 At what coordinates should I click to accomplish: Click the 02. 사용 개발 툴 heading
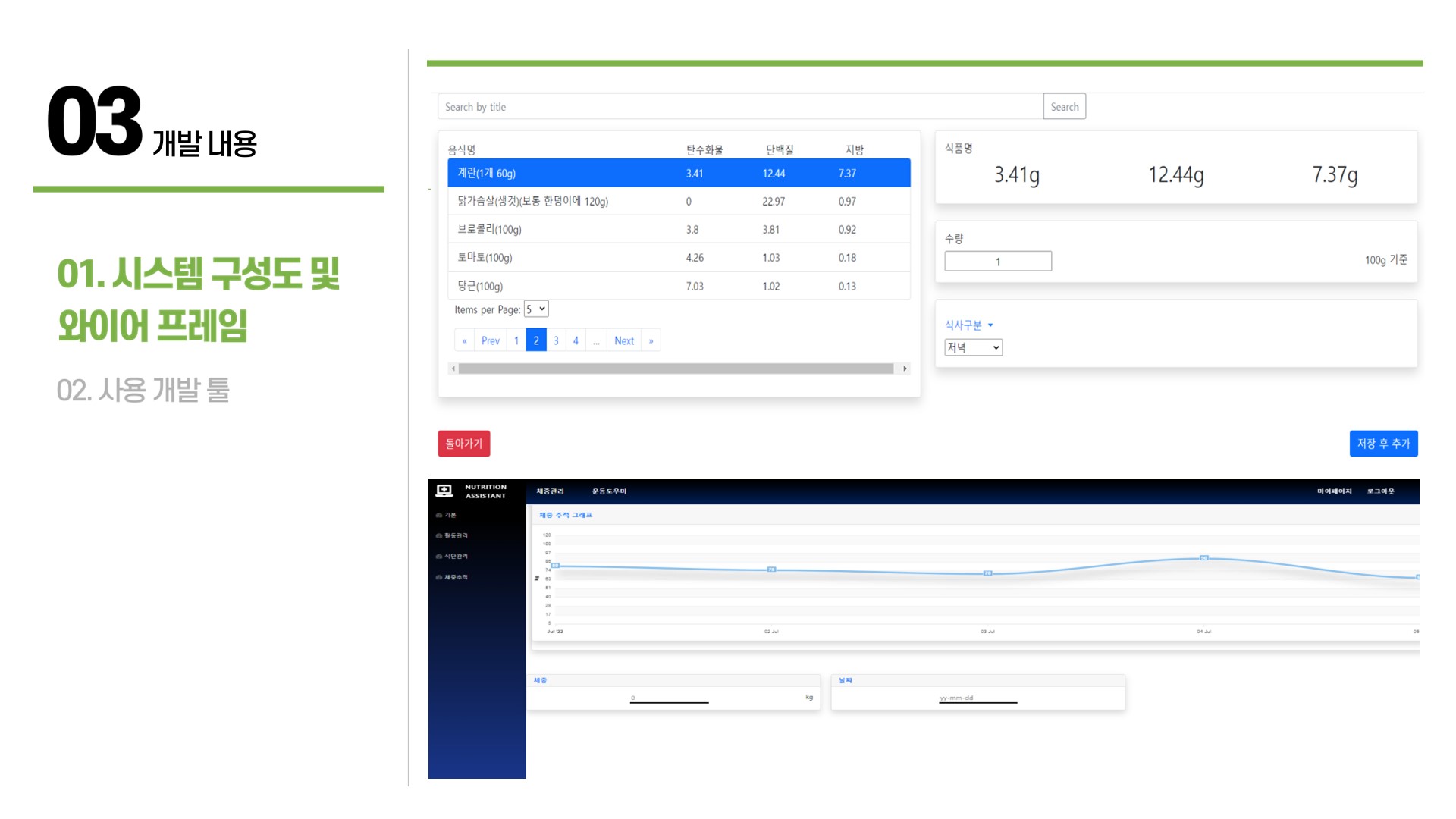tap(143, 390)
